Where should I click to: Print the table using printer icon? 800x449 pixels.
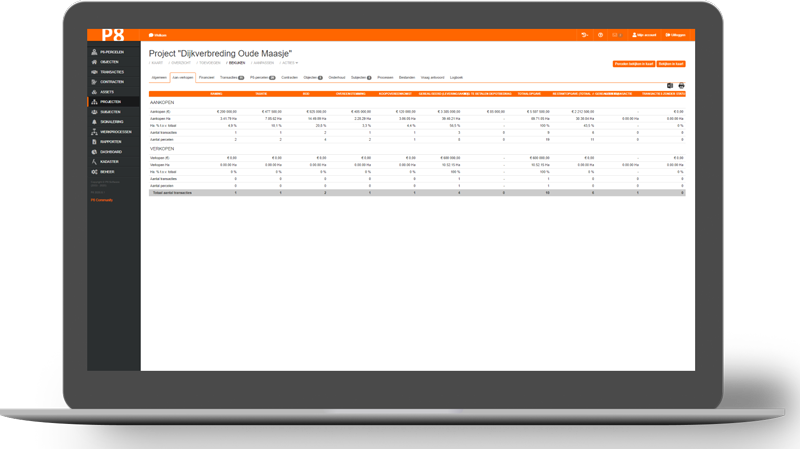(x=681, y=86)
